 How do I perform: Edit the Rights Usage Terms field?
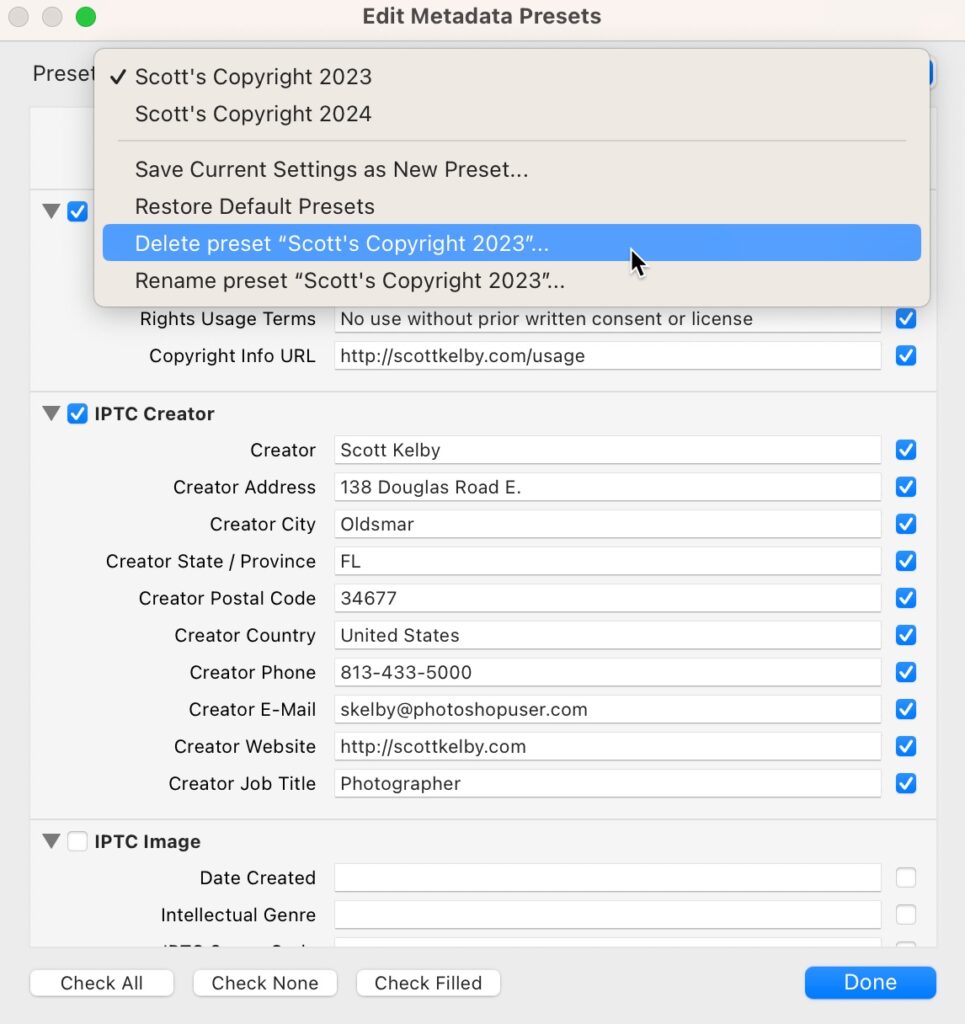(608, 319)
